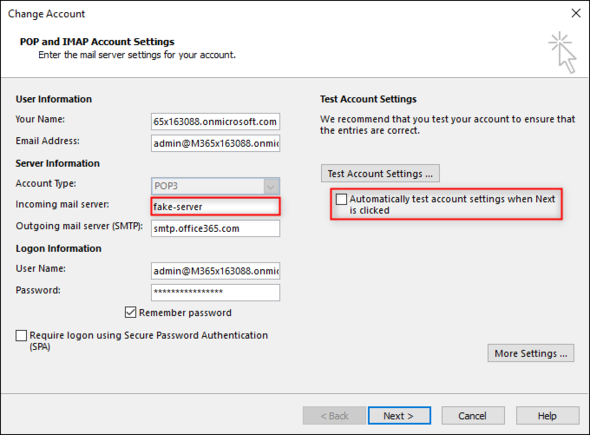
Task: Close the Change Account dialog
Action: point(576,14)
